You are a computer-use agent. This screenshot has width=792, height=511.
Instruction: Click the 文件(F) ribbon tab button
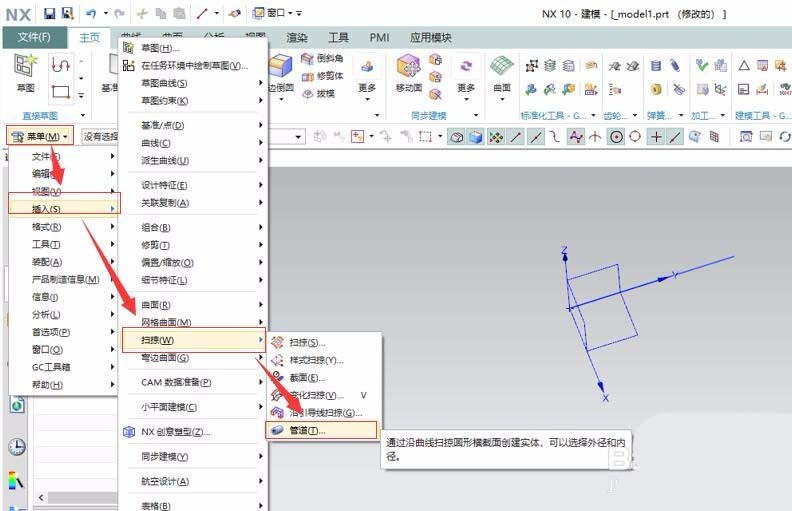click(34, 37)
